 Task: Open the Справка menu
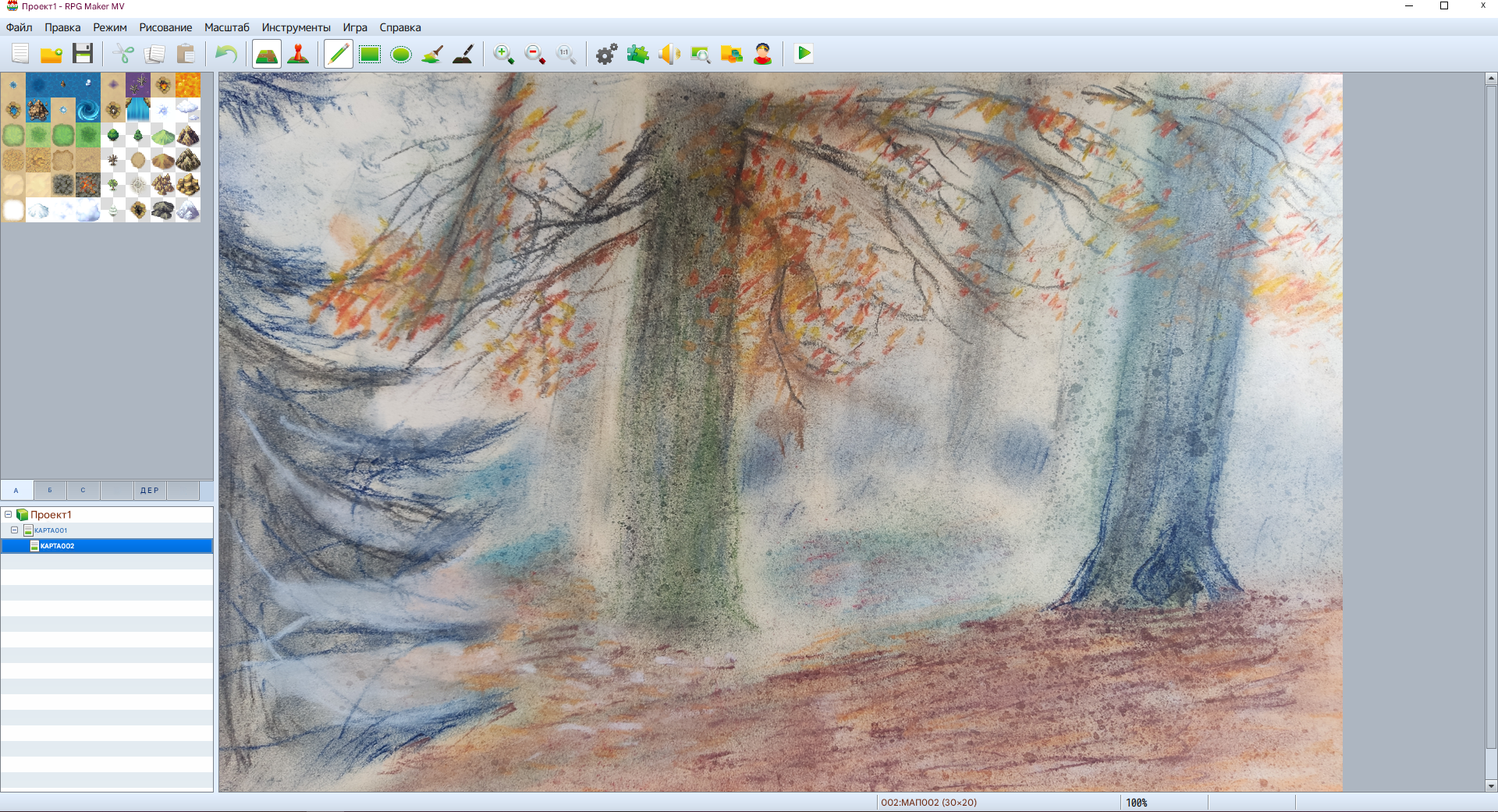pyautogui.click(x=400, y=27)
